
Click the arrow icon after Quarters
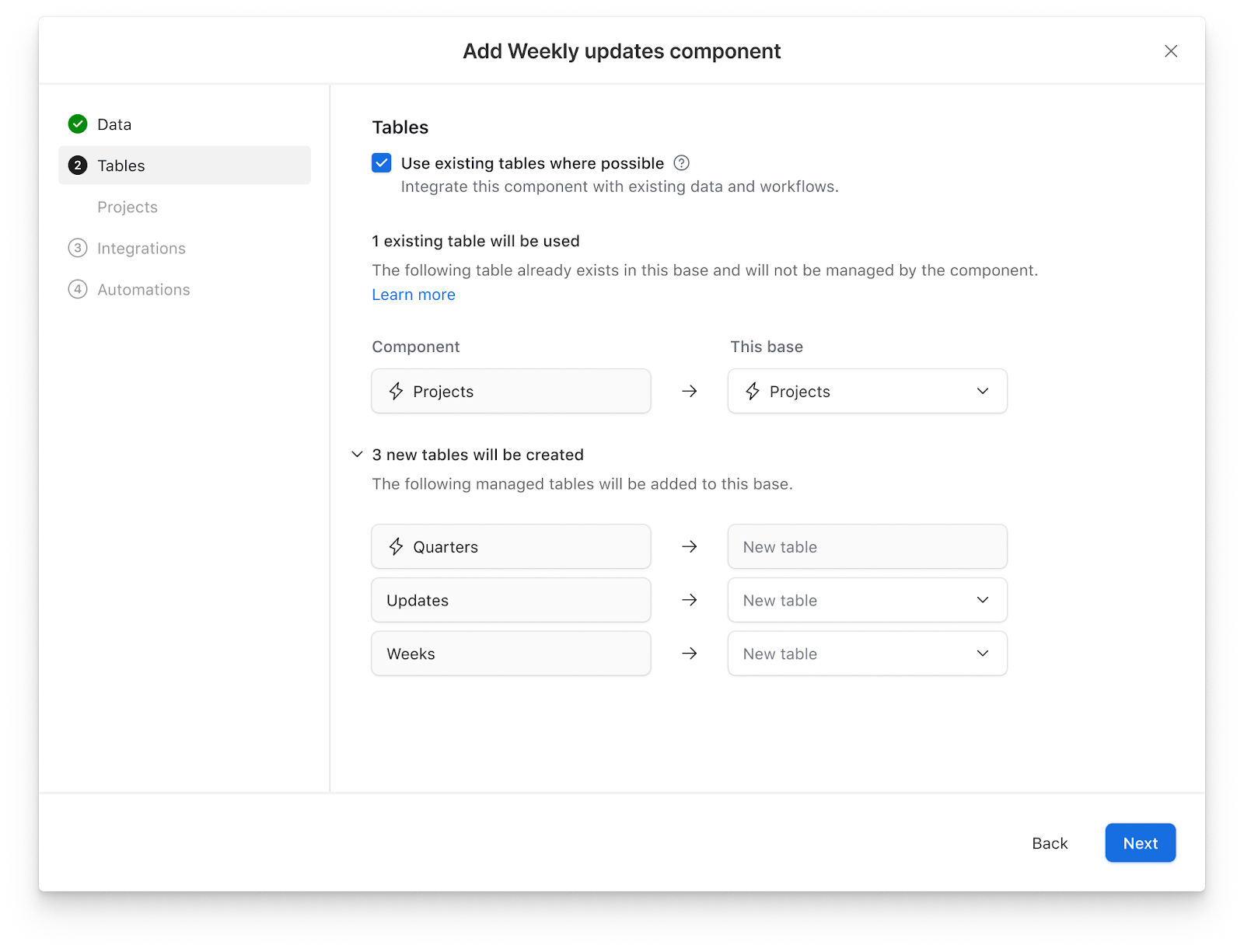click(689, 546)
